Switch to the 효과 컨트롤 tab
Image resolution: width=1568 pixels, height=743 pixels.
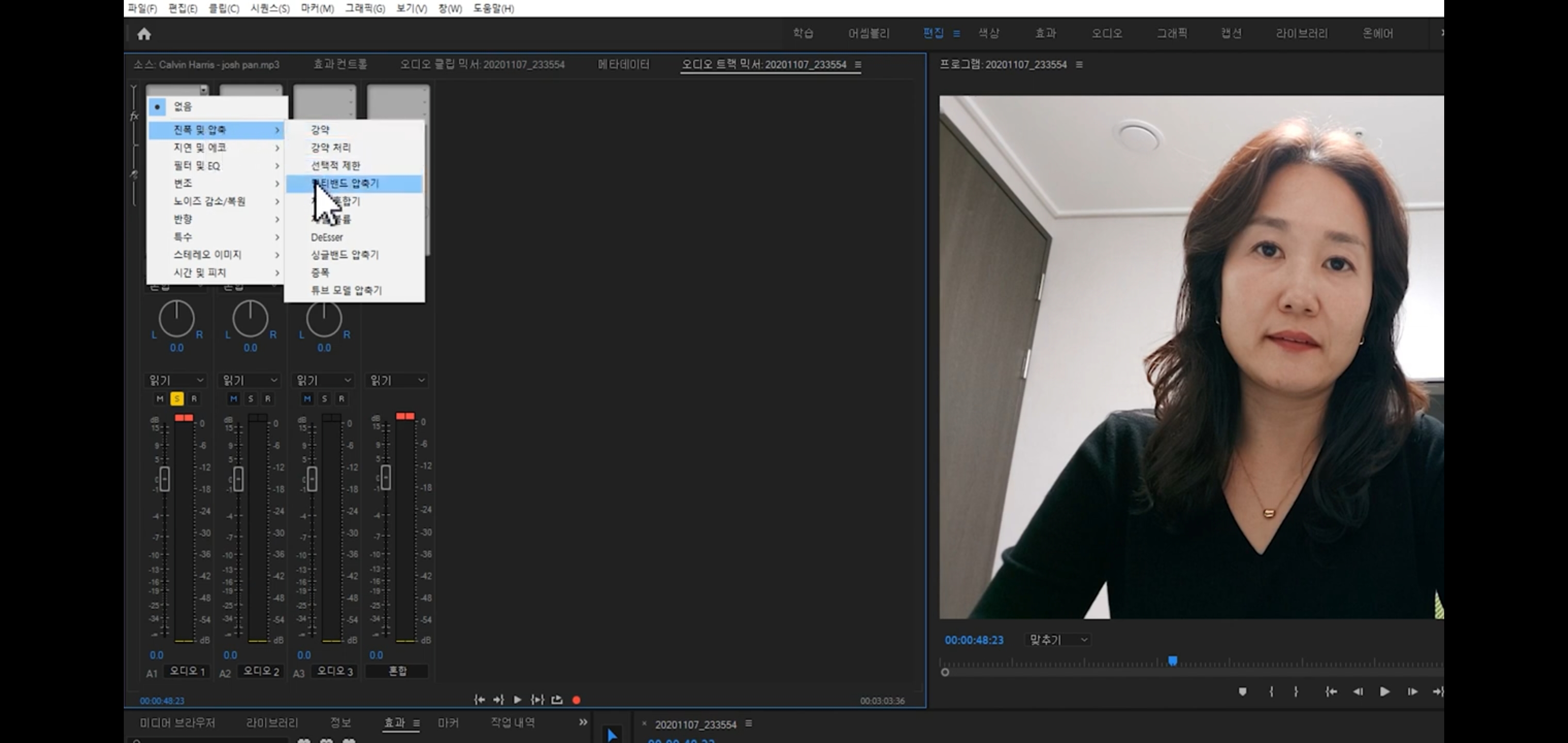pos(340,64)
